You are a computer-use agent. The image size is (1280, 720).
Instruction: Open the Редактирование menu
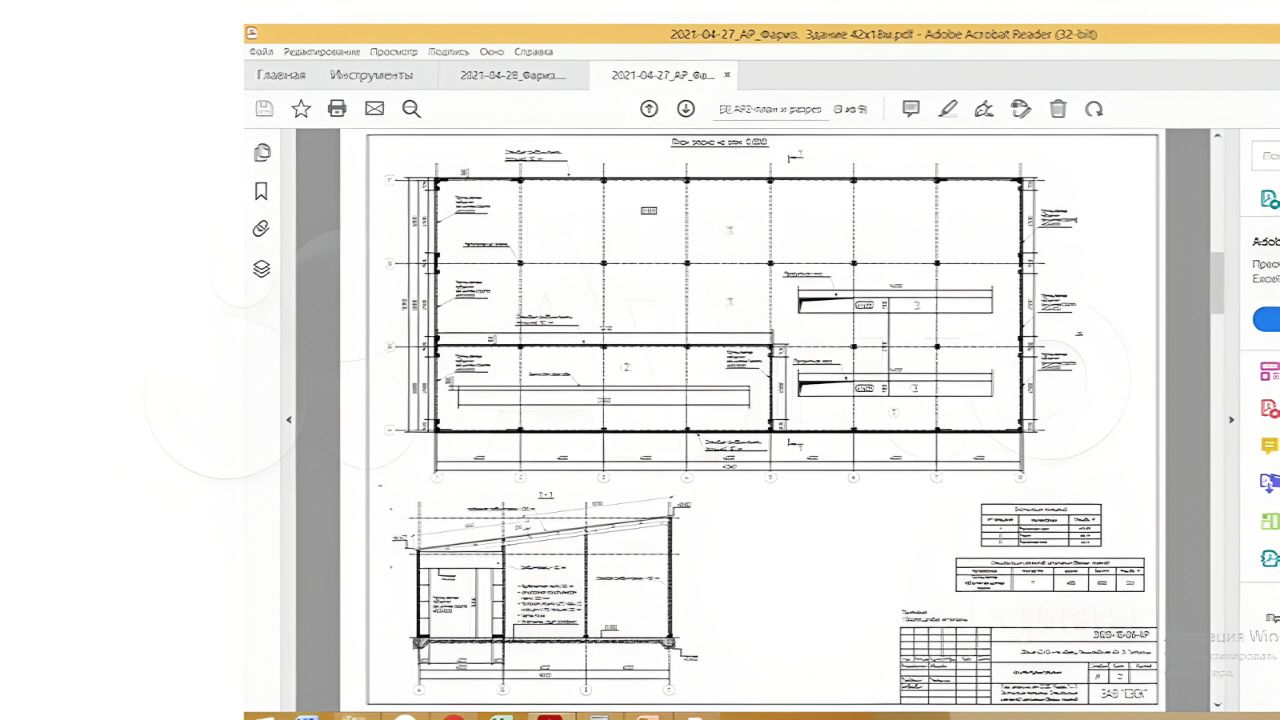pyautogui.click(x=321, y=52)
